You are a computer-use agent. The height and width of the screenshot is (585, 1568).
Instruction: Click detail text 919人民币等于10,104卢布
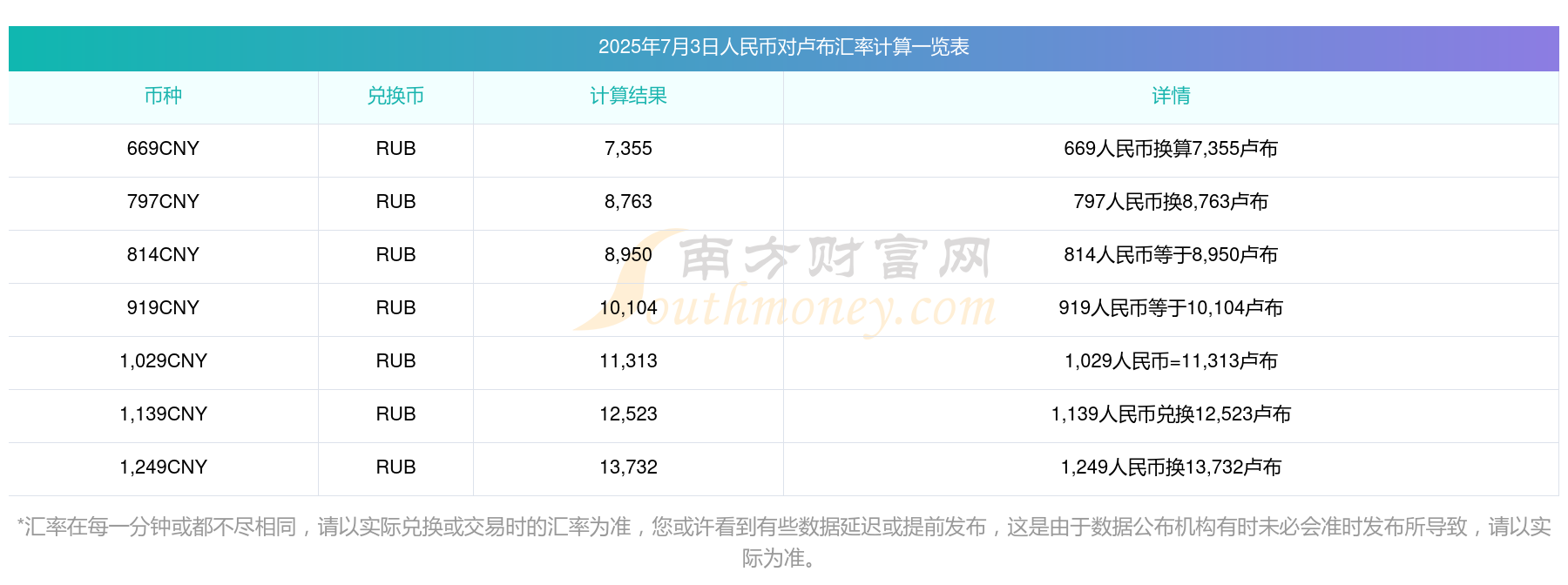click(1171, 308)
